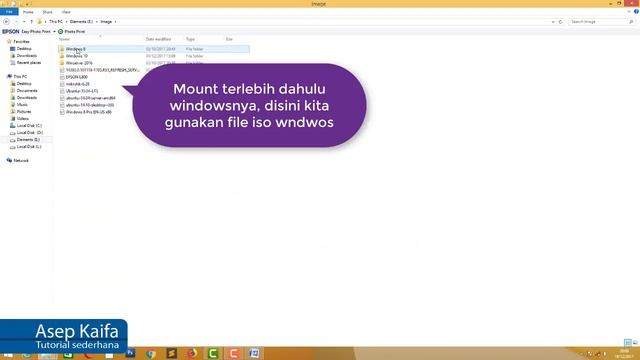Select the Ubuntu-10.04-LTS image file
640x360 pixels.
82,91
